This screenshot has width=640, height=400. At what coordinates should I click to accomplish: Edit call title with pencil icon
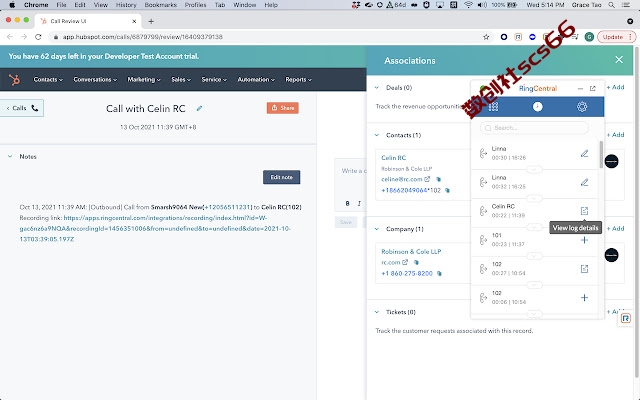point(199,109)
